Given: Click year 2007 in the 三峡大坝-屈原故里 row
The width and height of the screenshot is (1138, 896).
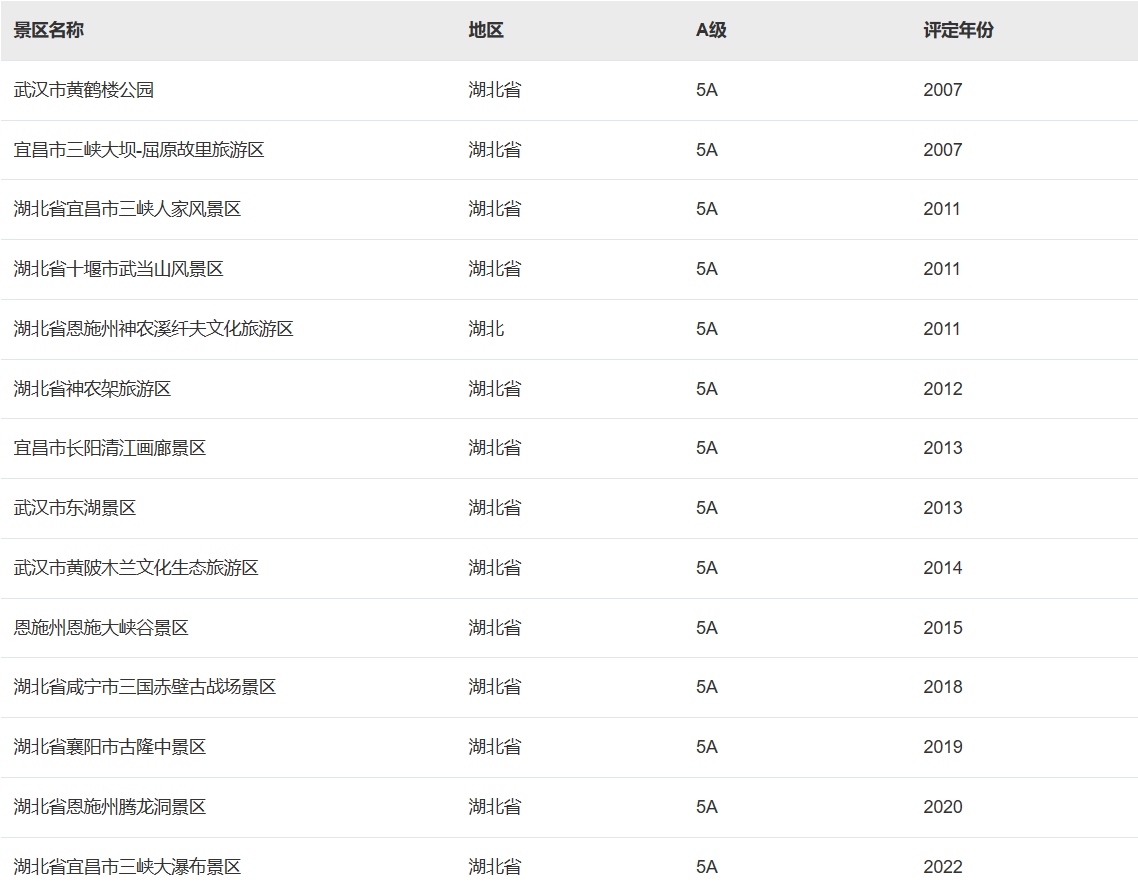Looking at the screenshot, I should (x=943, y=150).
